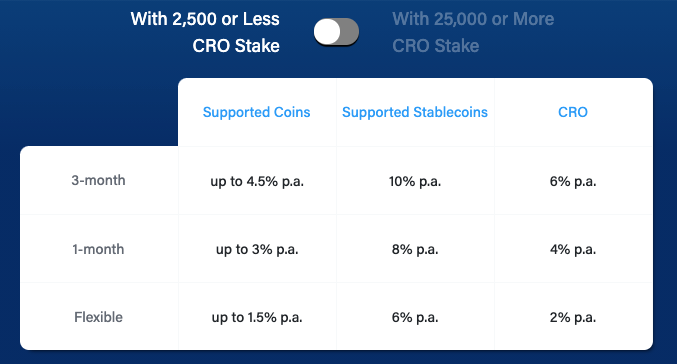Click the "up to 4.5% p.a." cell
The width and height of the screenshot is (677, 364).
click(257, 181)
